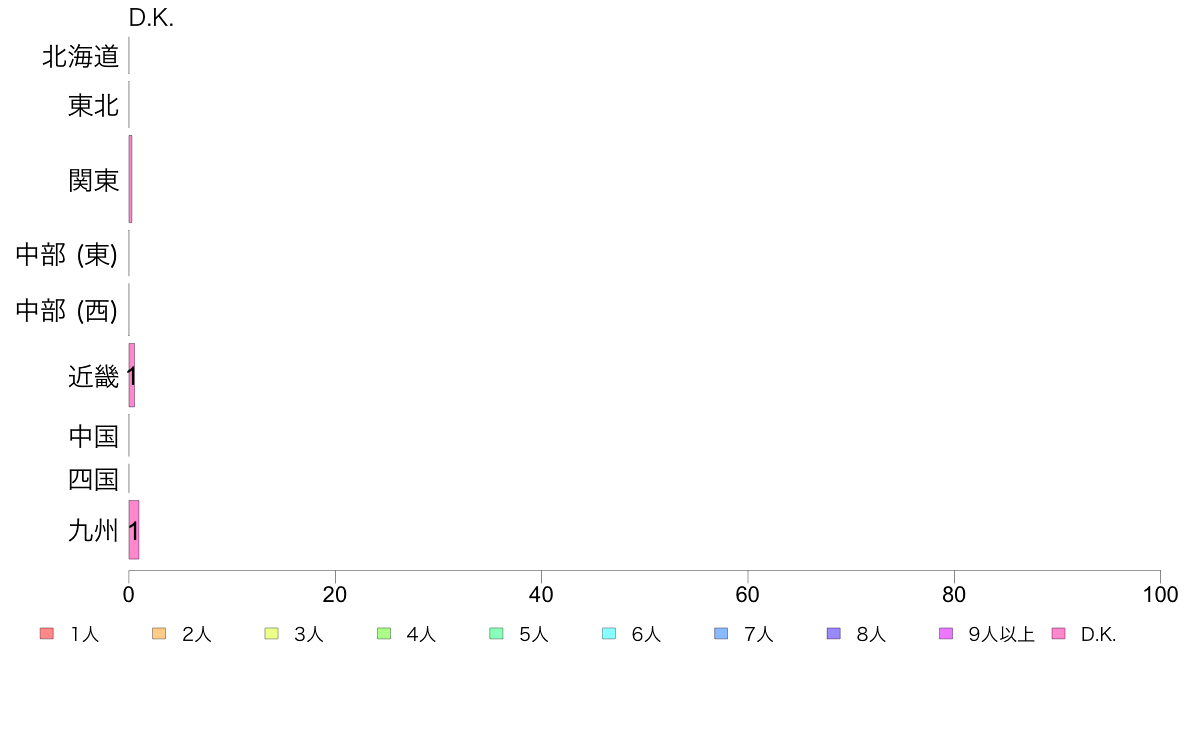Click the 東北 axis label

pos(93,105)
